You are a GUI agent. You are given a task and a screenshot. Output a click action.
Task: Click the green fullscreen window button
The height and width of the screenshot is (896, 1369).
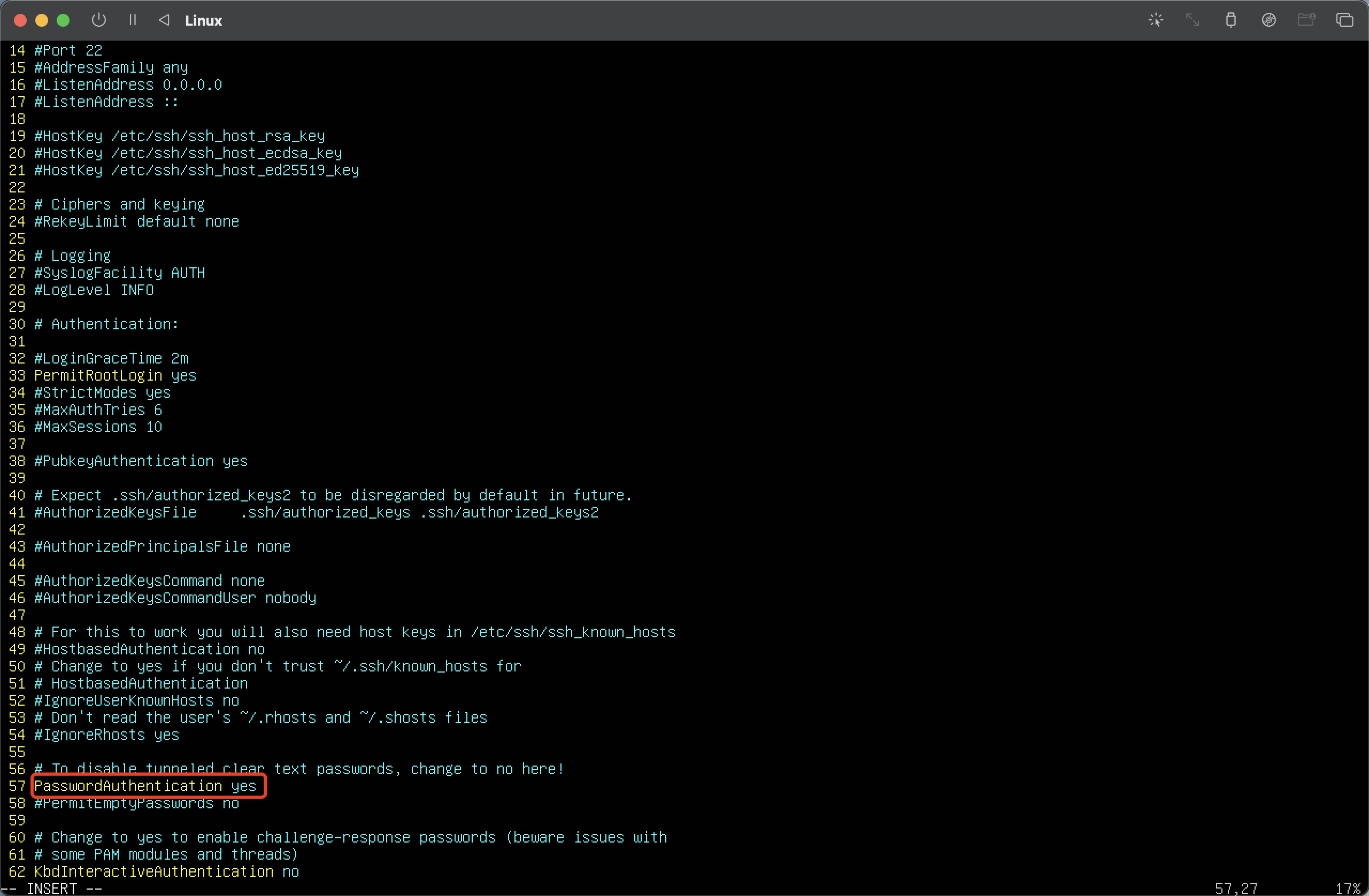coord(63,21)
